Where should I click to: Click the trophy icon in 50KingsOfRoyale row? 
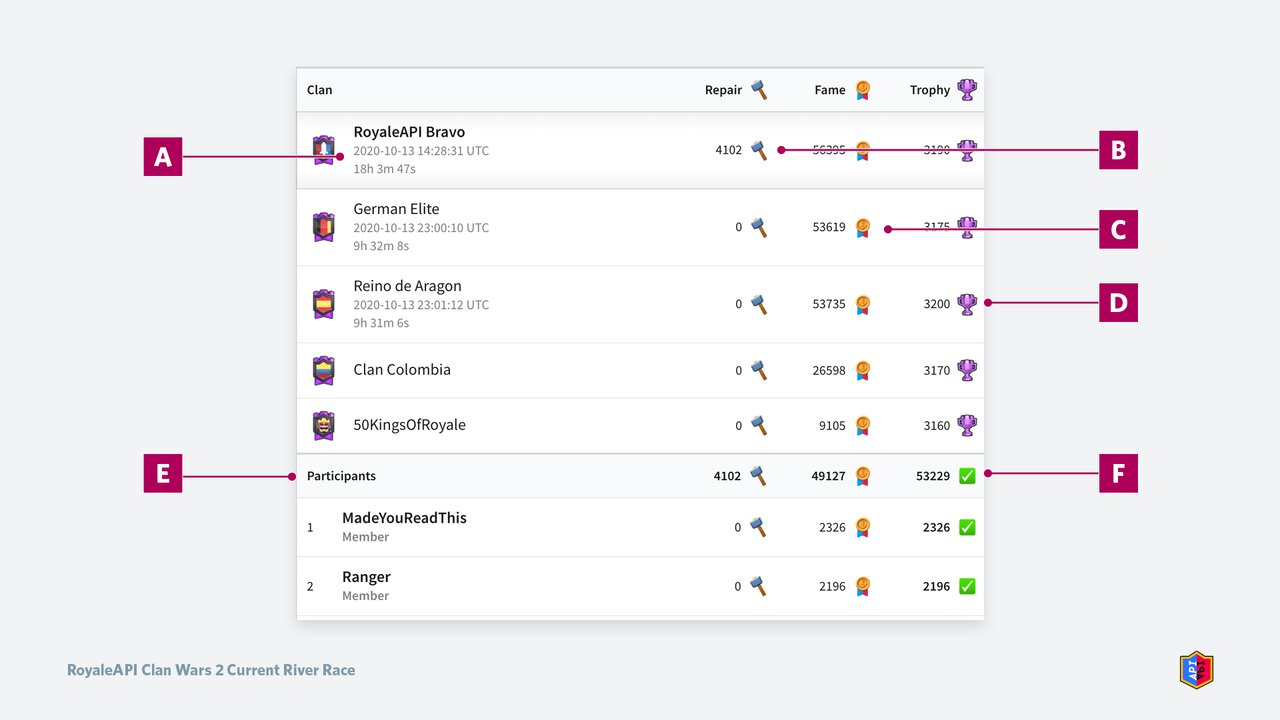pos(967,425)
